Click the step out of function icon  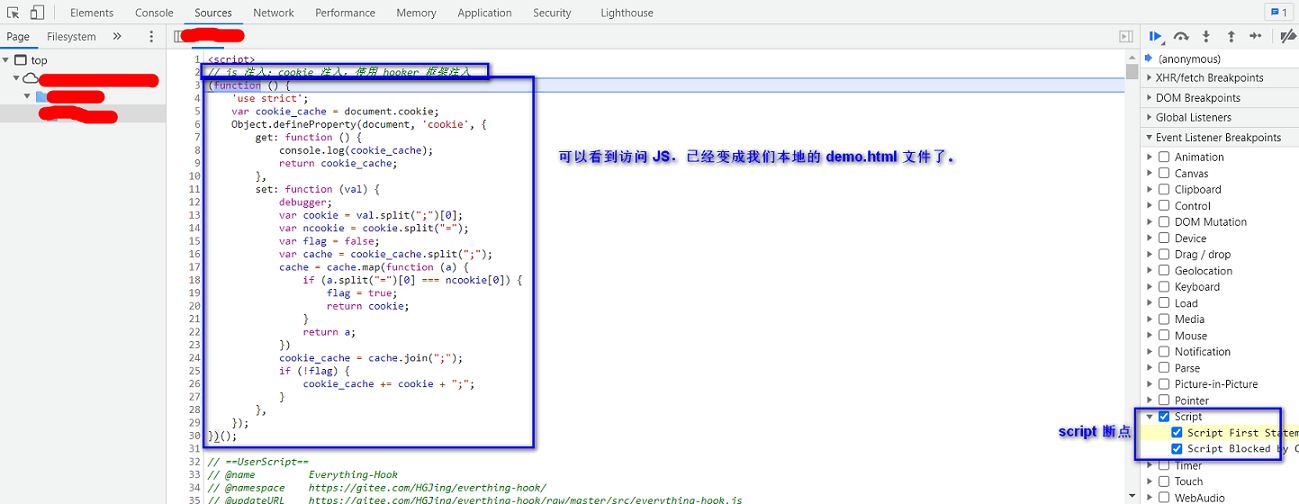1231,36
